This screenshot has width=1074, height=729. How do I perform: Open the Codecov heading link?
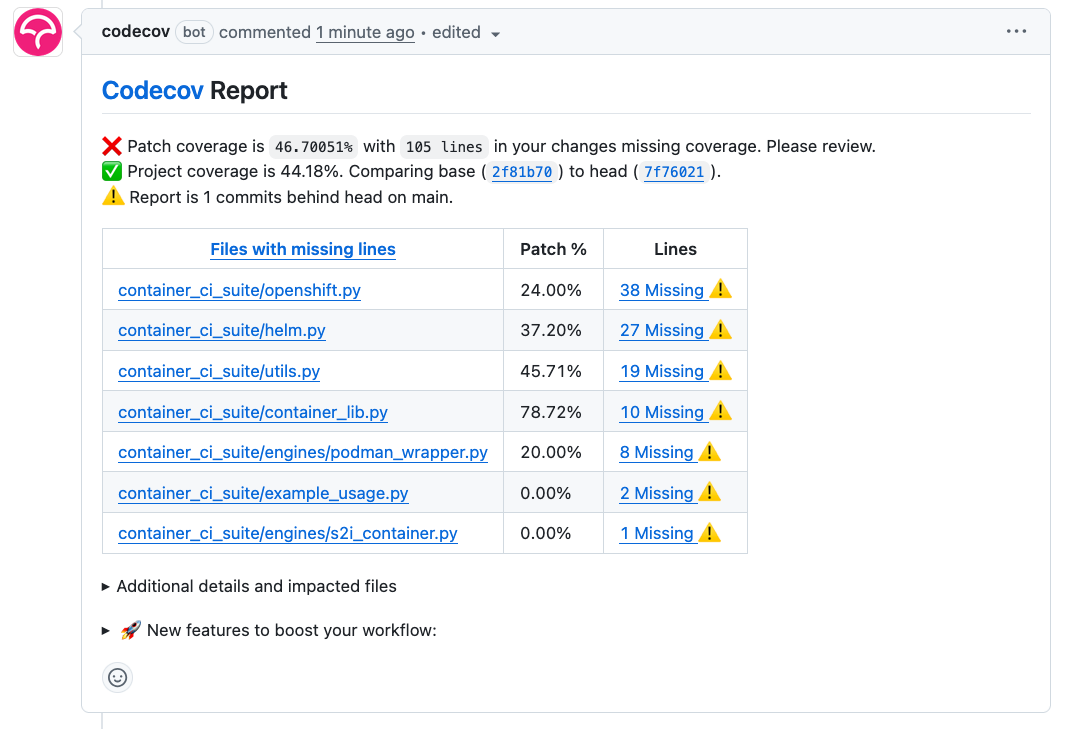153,90
